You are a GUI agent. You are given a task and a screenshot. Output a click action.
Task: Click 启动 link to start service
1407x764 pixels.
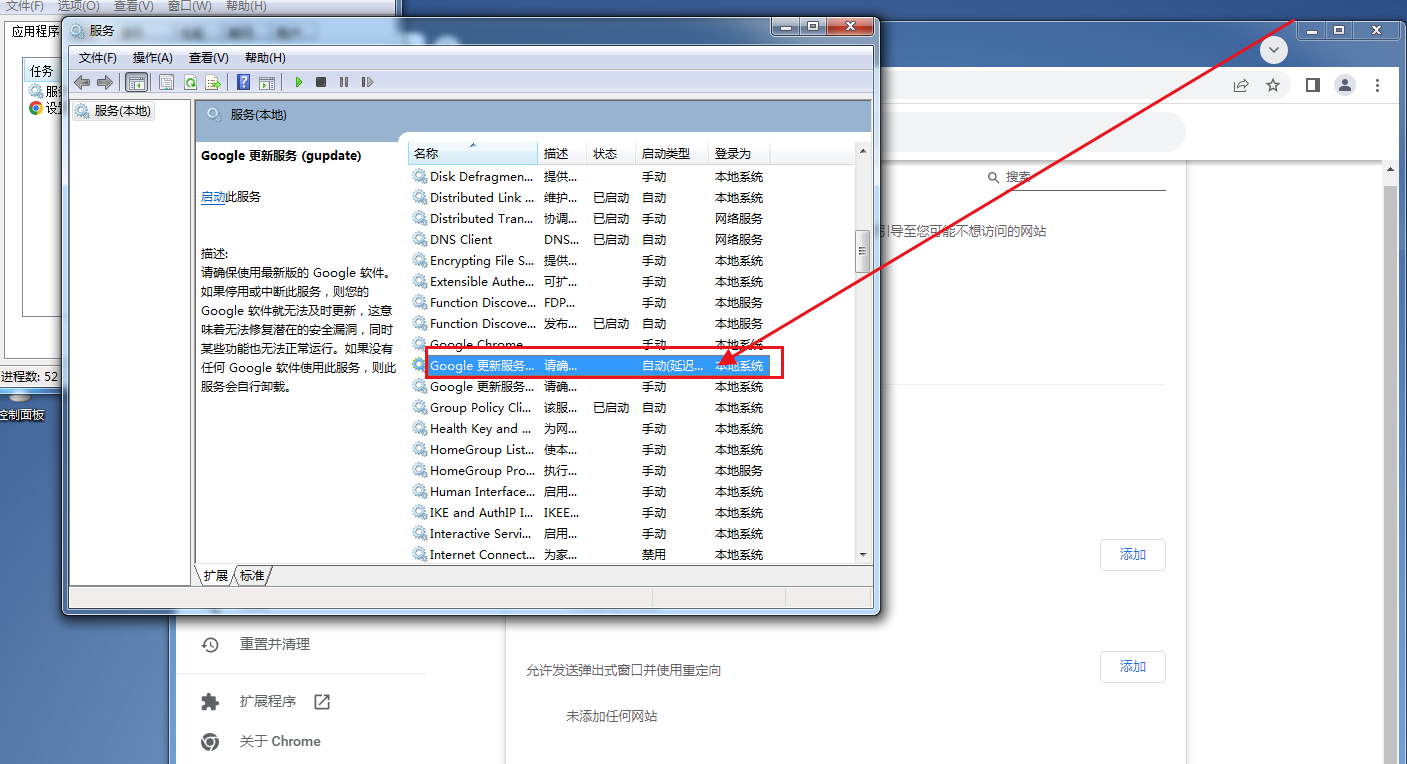click(213, 197)
